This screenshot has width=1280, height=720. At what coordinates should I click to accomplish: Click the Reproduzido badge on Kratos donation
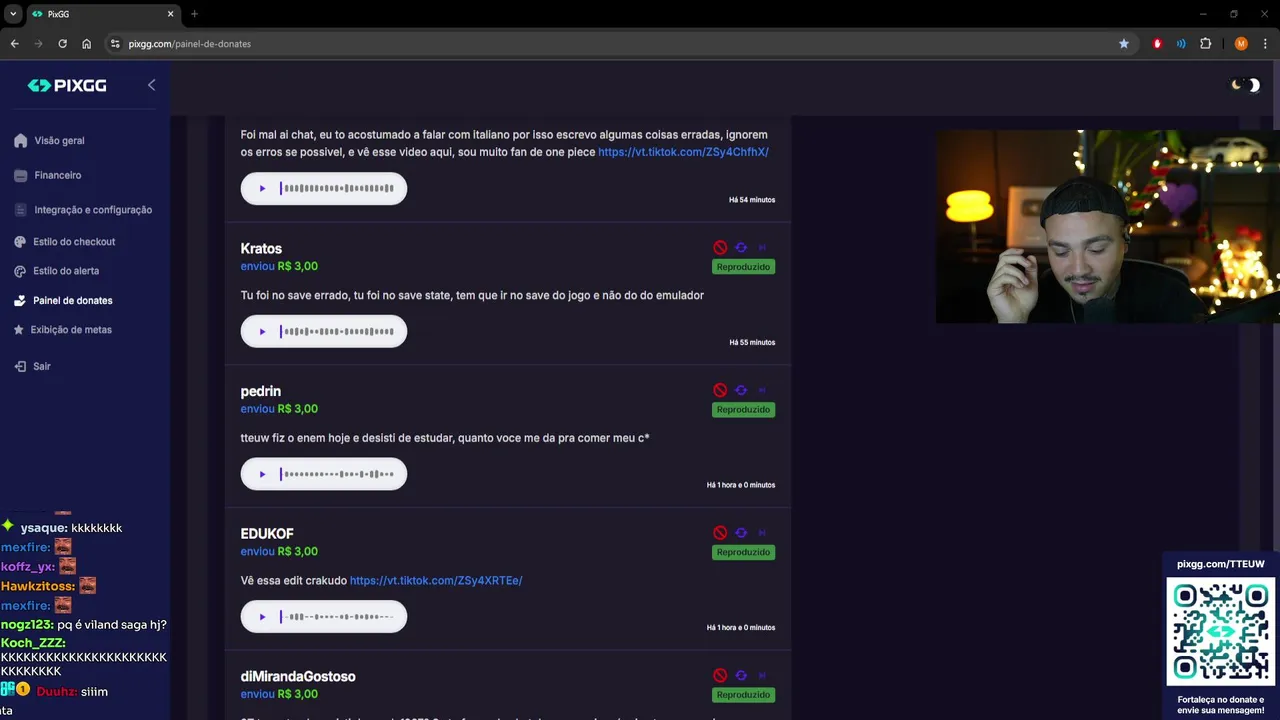pos(743,267)
